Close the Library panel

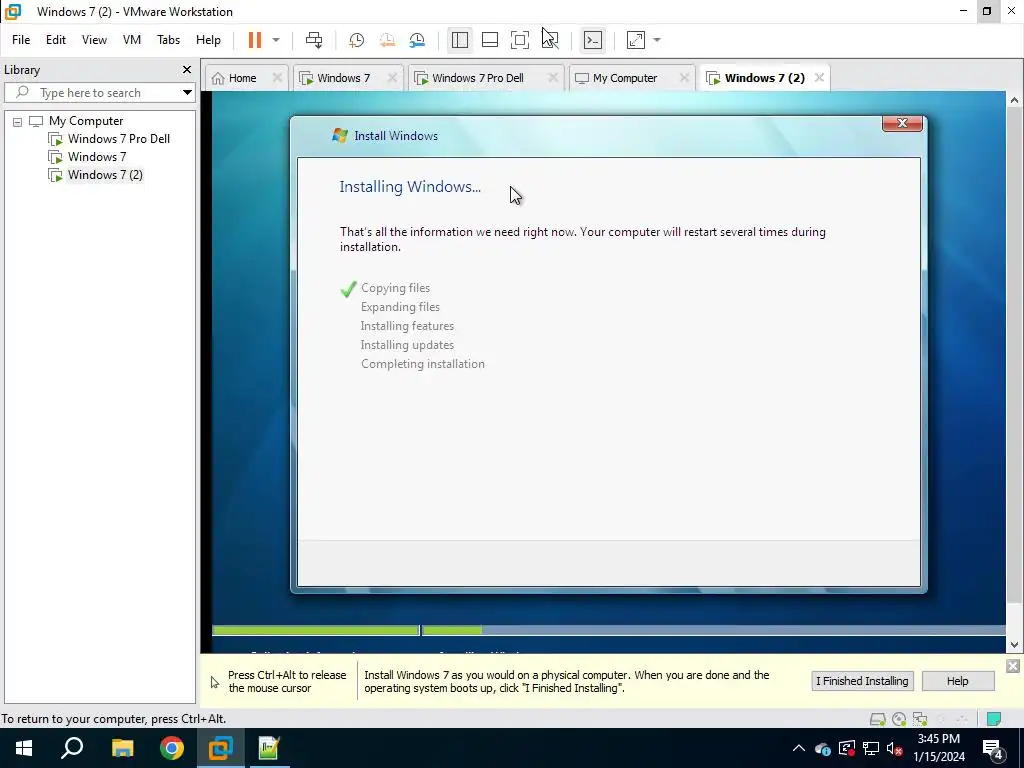[x=187, y=69]
